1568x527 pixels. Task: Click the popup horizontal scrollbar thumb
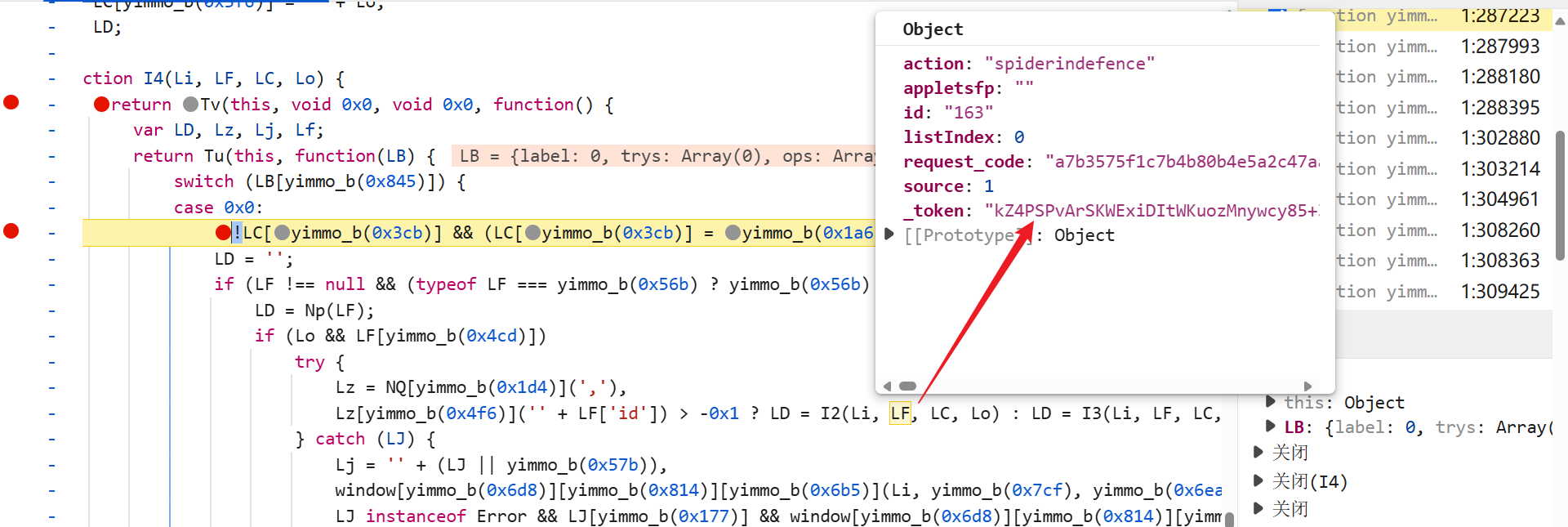point(908,386)
